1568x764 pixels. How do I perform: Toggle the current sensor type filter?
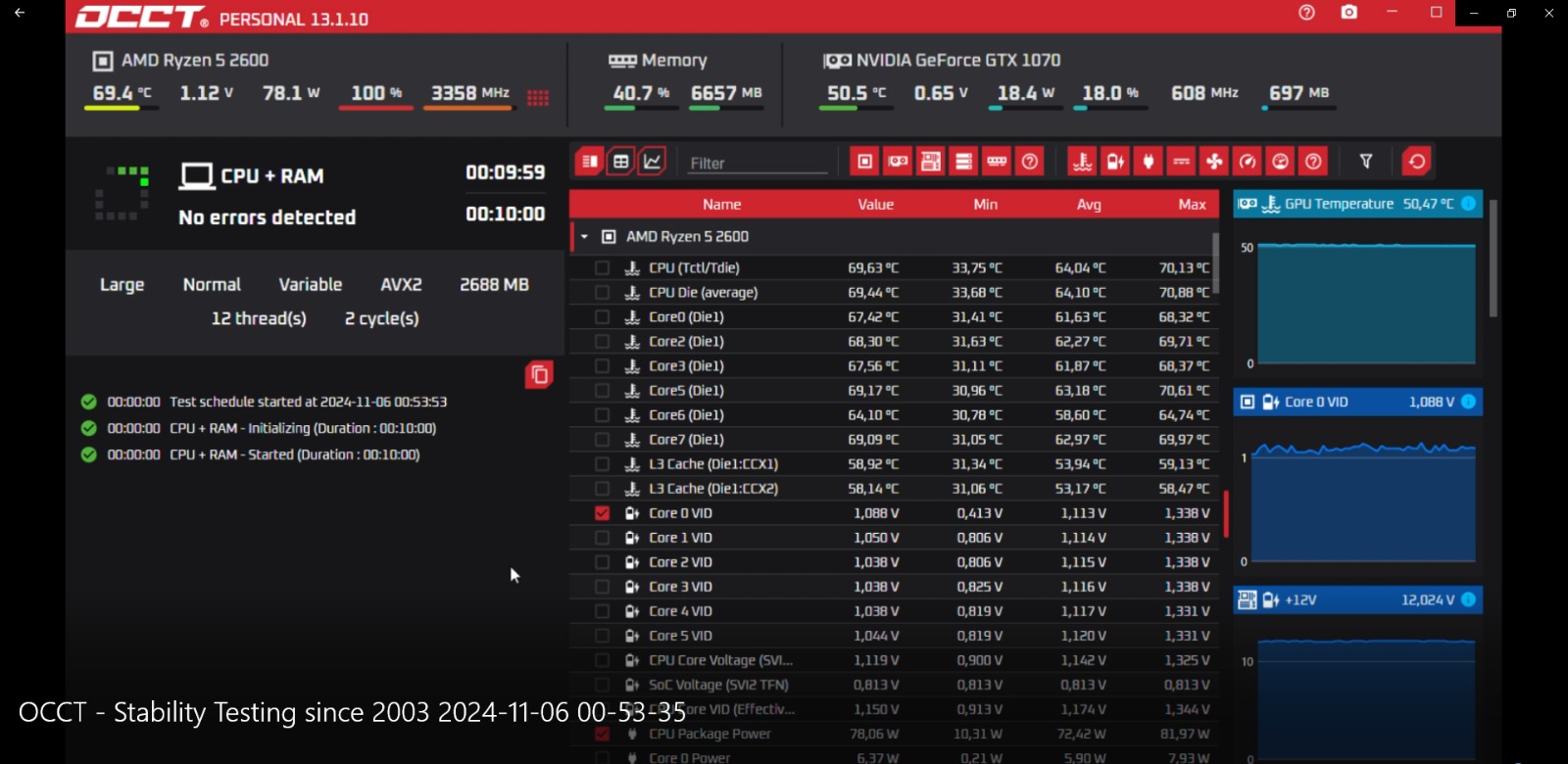[1182, 162]
